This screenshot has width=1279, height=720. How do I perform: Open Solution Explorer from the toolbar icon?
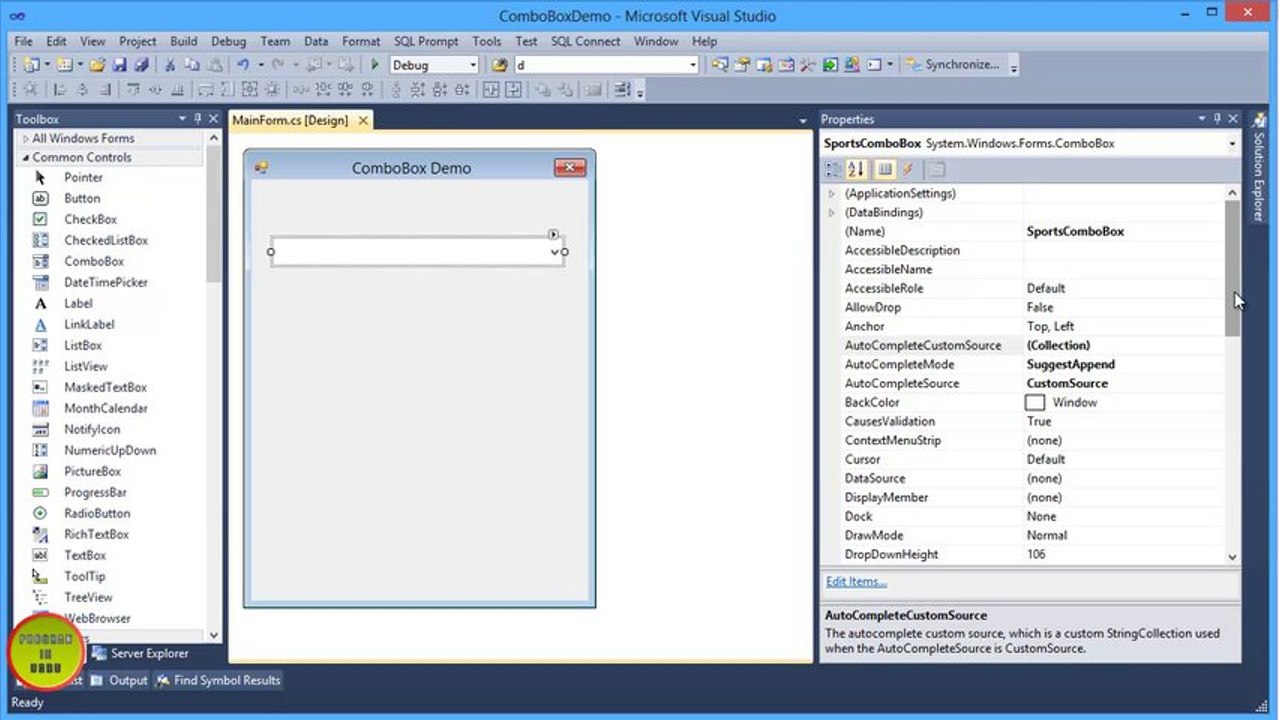(x=720, y=65)
